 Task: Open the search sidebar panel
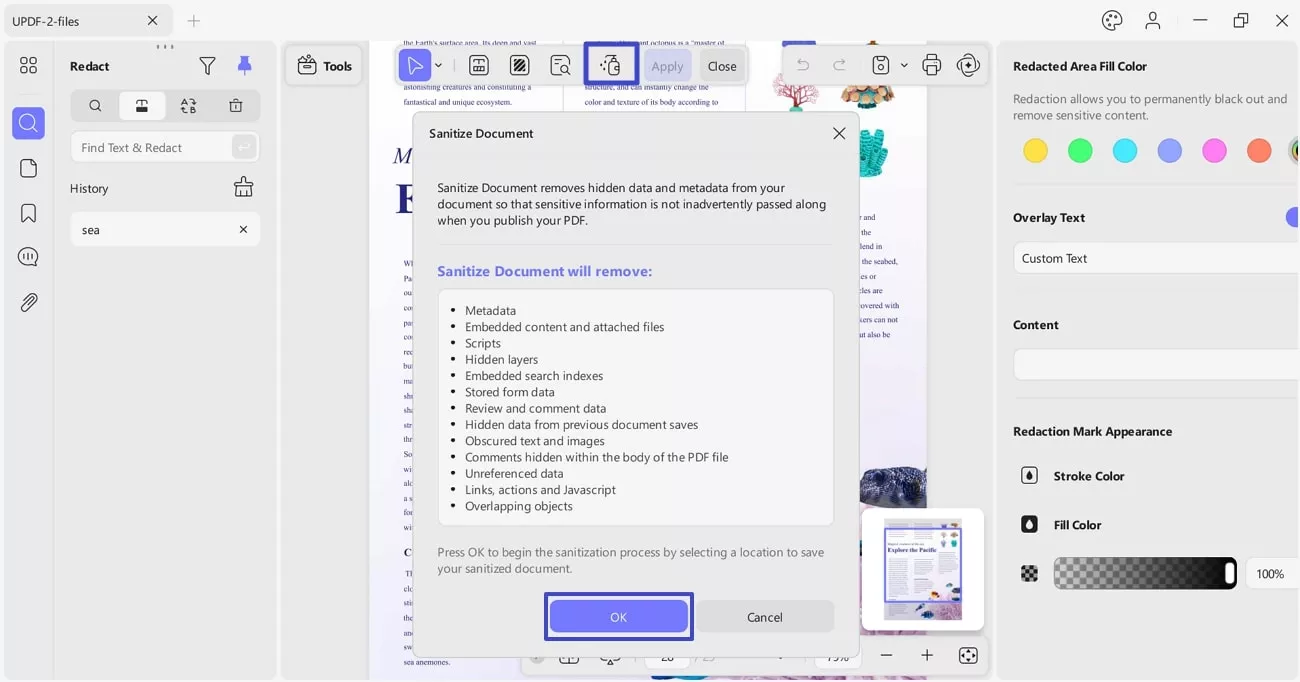[x=27, y=123]
